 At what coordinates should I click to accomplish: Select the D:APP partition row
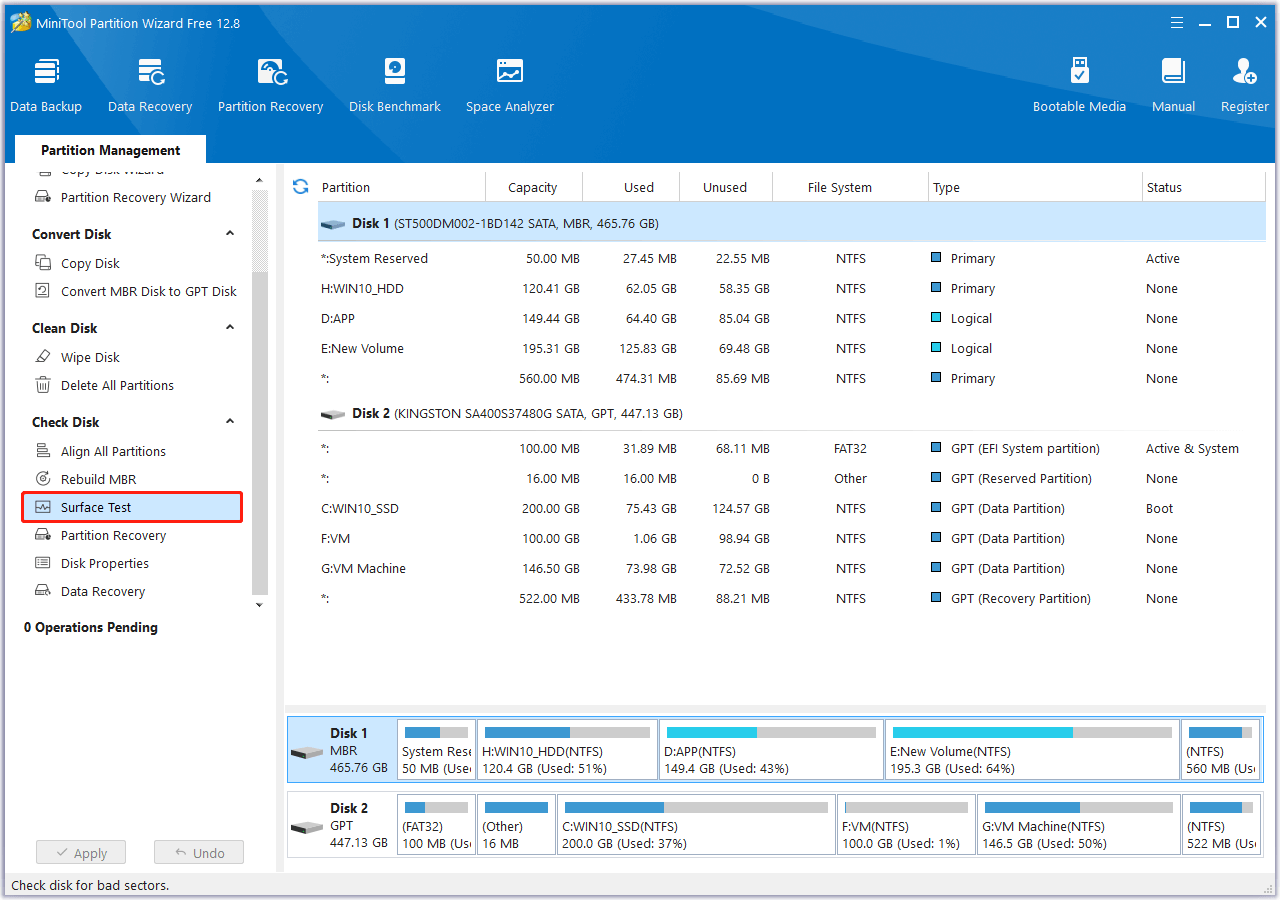[792, 318]
